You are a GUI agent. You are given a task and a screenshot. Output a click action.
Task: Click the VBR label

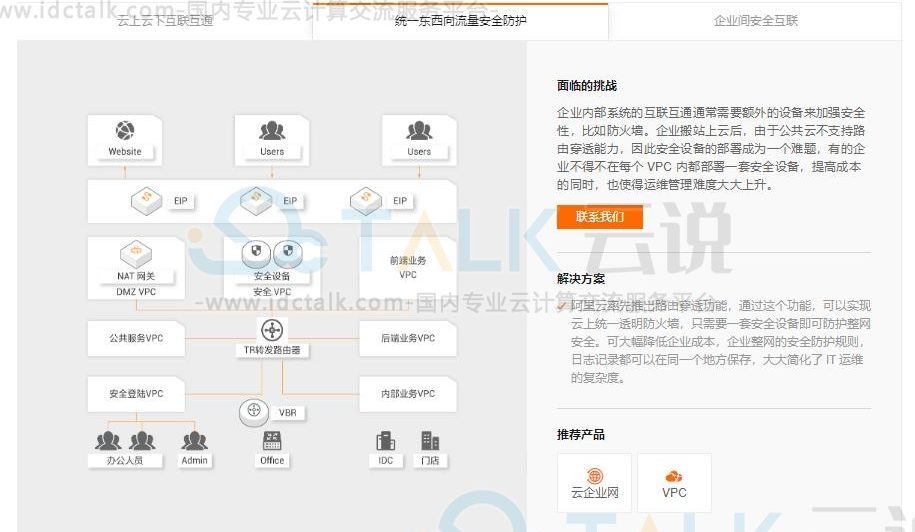[288, 413]
